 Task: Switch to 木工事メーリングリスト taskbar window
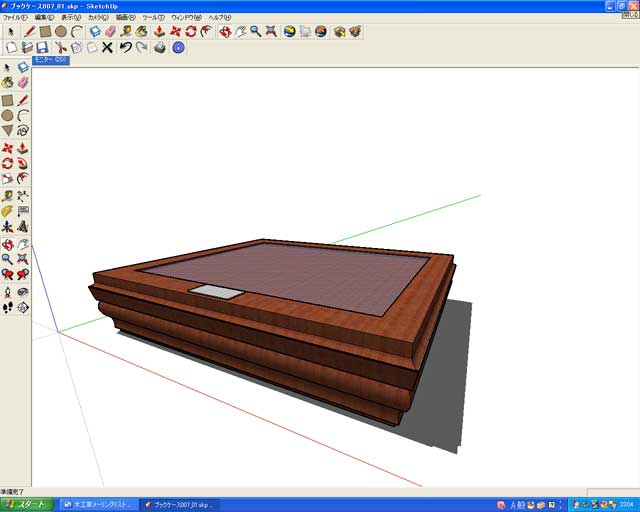click(x=96, y=505)
